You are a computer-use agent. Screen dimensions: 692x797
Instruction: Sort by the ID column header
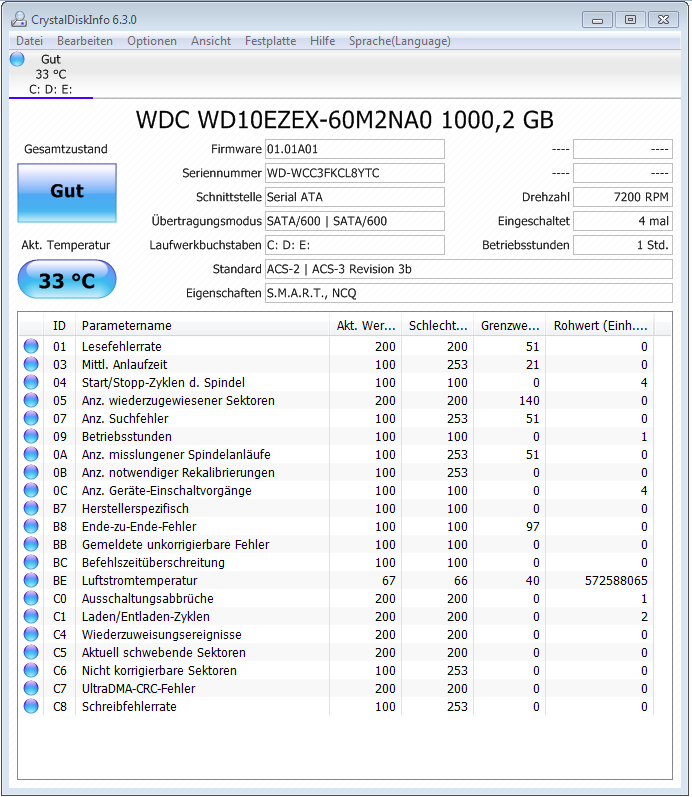59,325
